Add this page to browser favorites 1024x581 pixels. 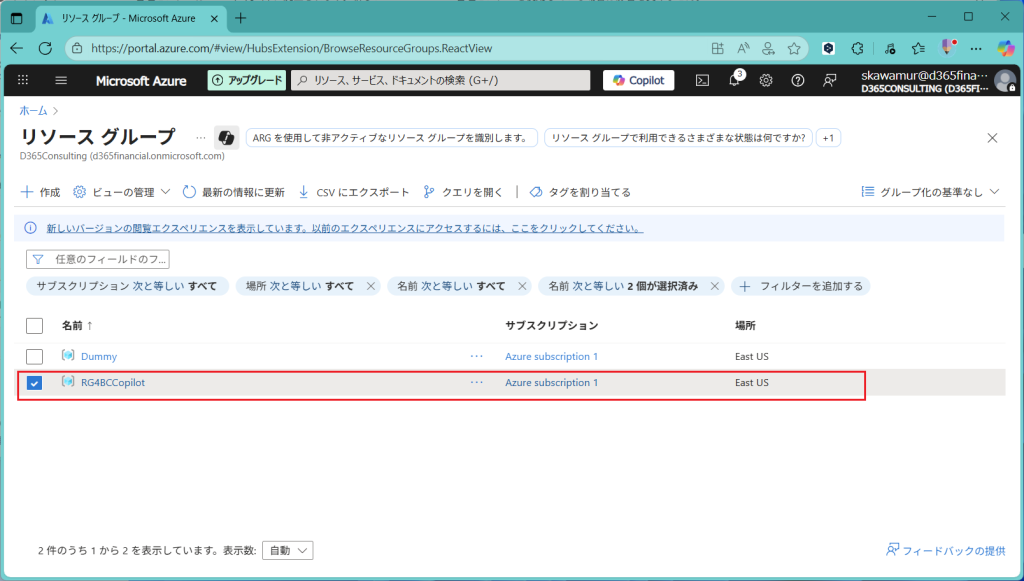(794, 48)
